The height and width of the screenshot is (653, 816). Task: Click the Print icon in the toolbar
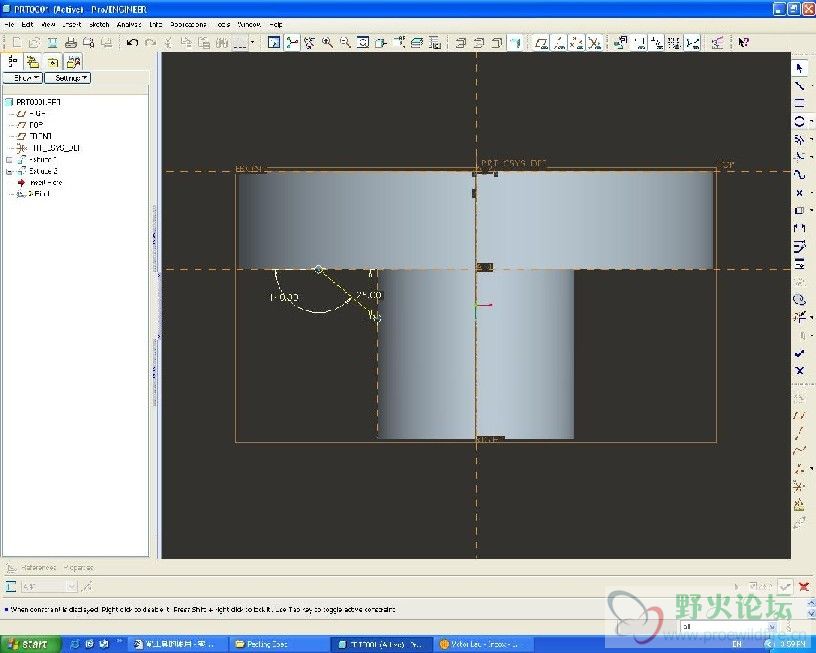71,42
